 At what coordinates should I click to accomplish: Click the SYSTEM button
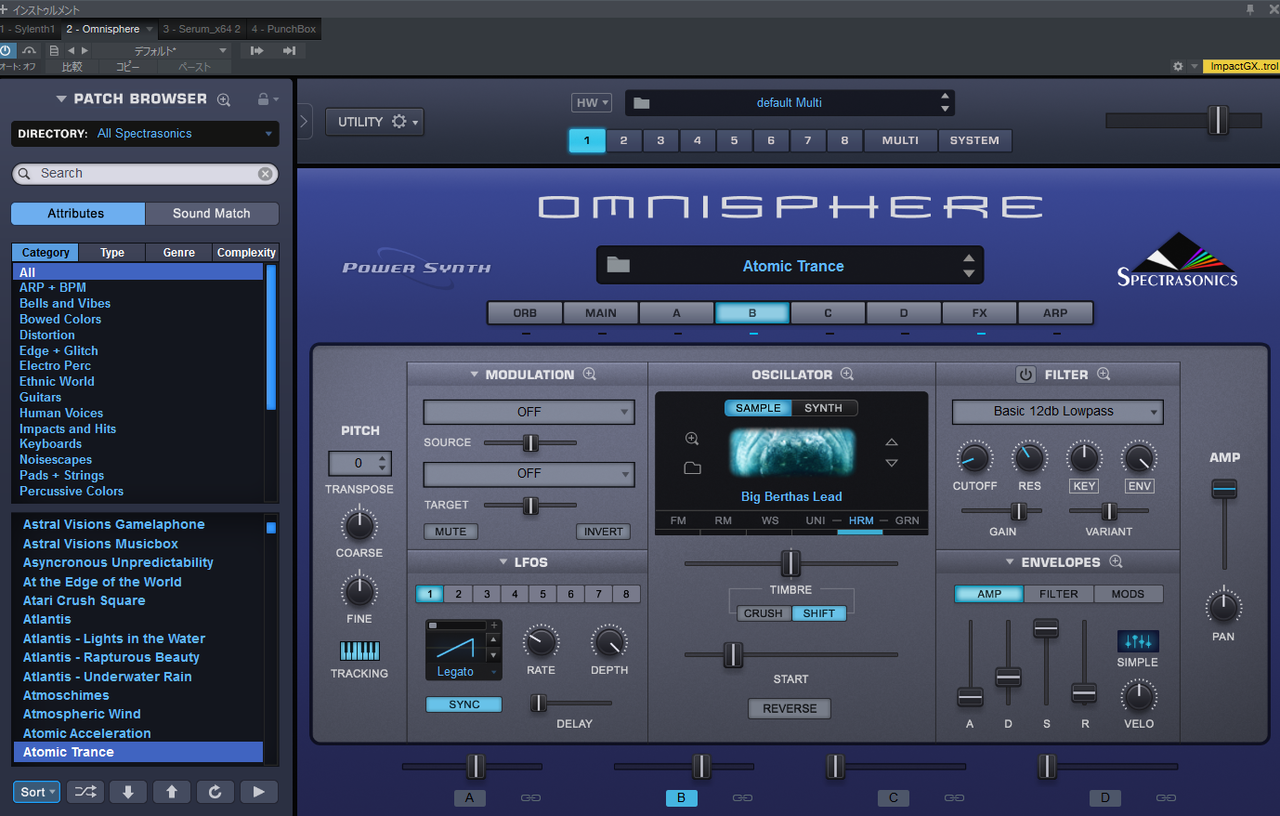click(975, 141)
